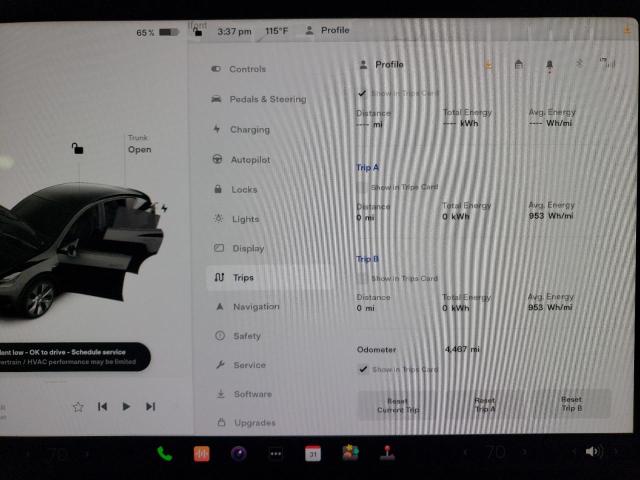Tap unlock icon above the car image
The image size is (640, 480).
(77, 148)
